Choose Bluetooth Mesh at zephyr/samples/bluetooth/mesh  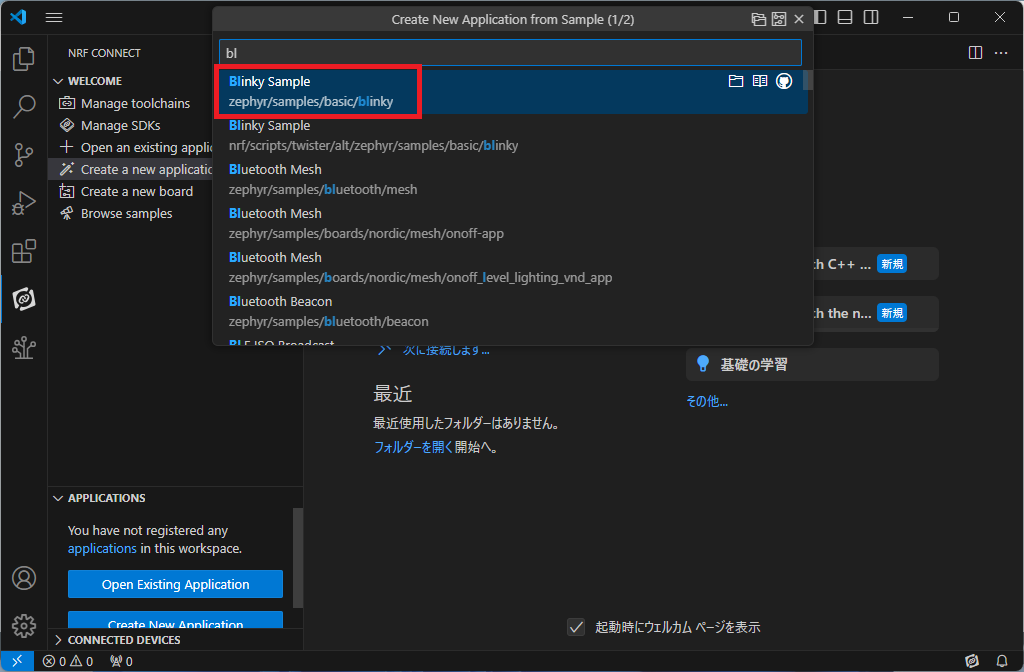pyautogui.click(x=511, y=180)
